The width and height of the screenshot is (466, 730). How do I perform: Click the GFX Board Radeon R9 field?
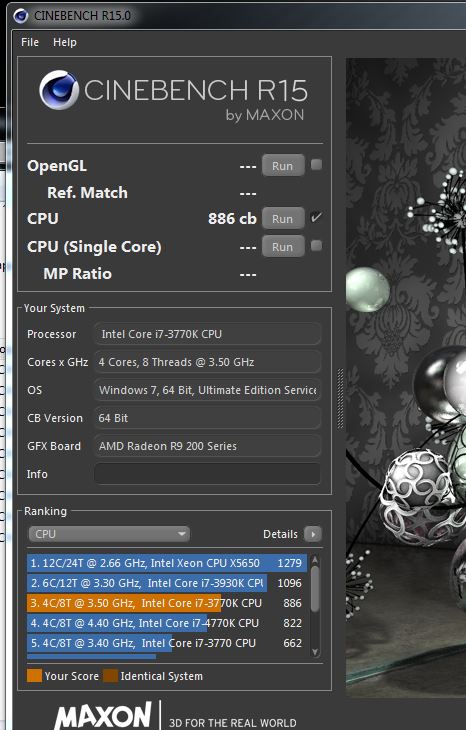point(208,446)
